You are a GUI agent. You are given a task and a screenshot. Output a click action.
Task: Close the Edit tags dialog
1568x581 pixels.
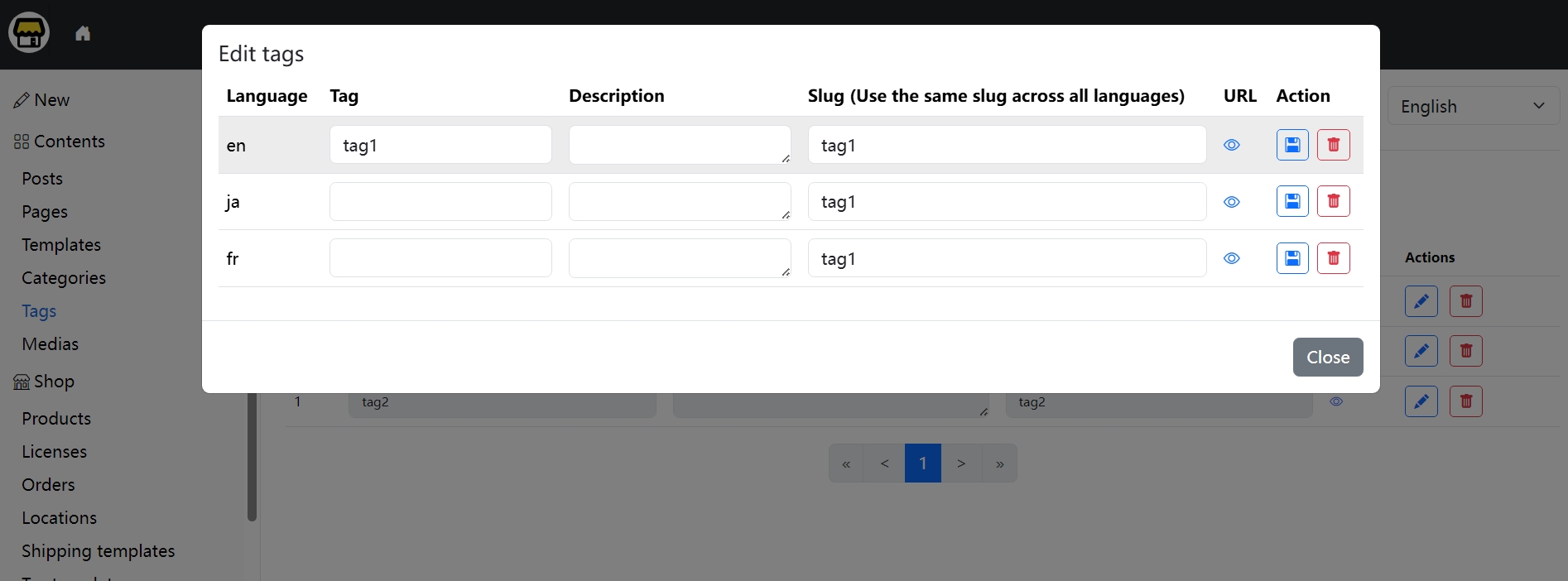1327,357
